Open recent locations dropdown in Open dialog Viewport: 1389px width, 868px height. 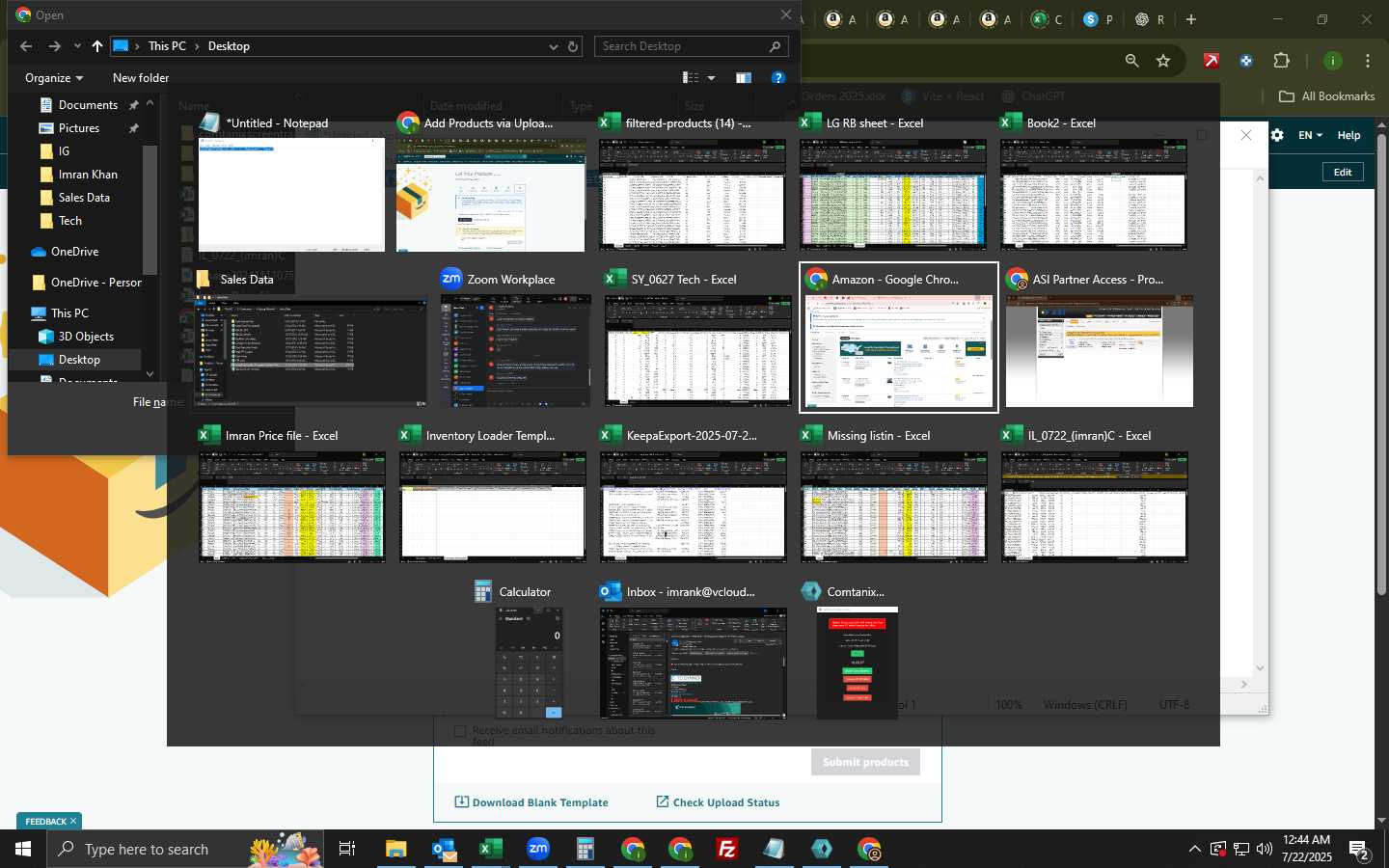(x=77, y=46)
